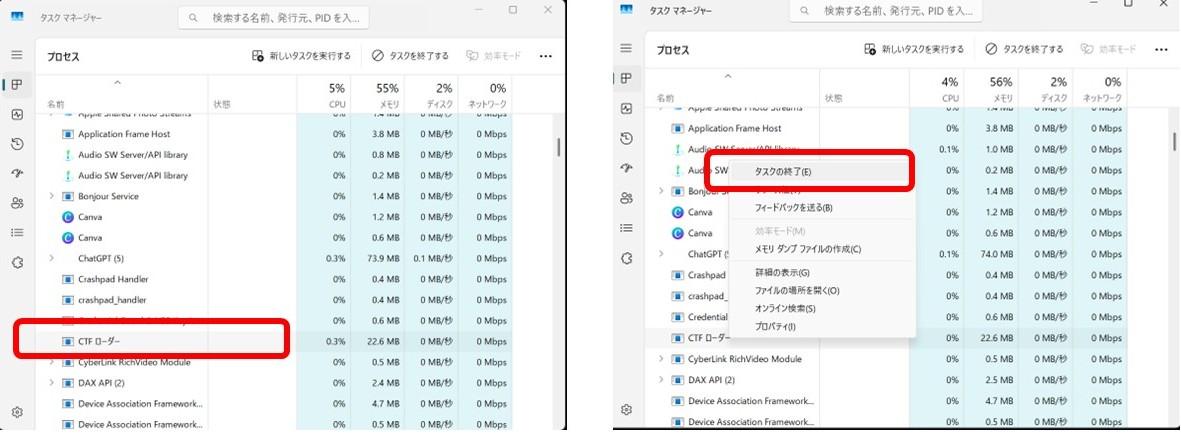
Task: Click the search box in left Task Manager
Action: [280, 17]
